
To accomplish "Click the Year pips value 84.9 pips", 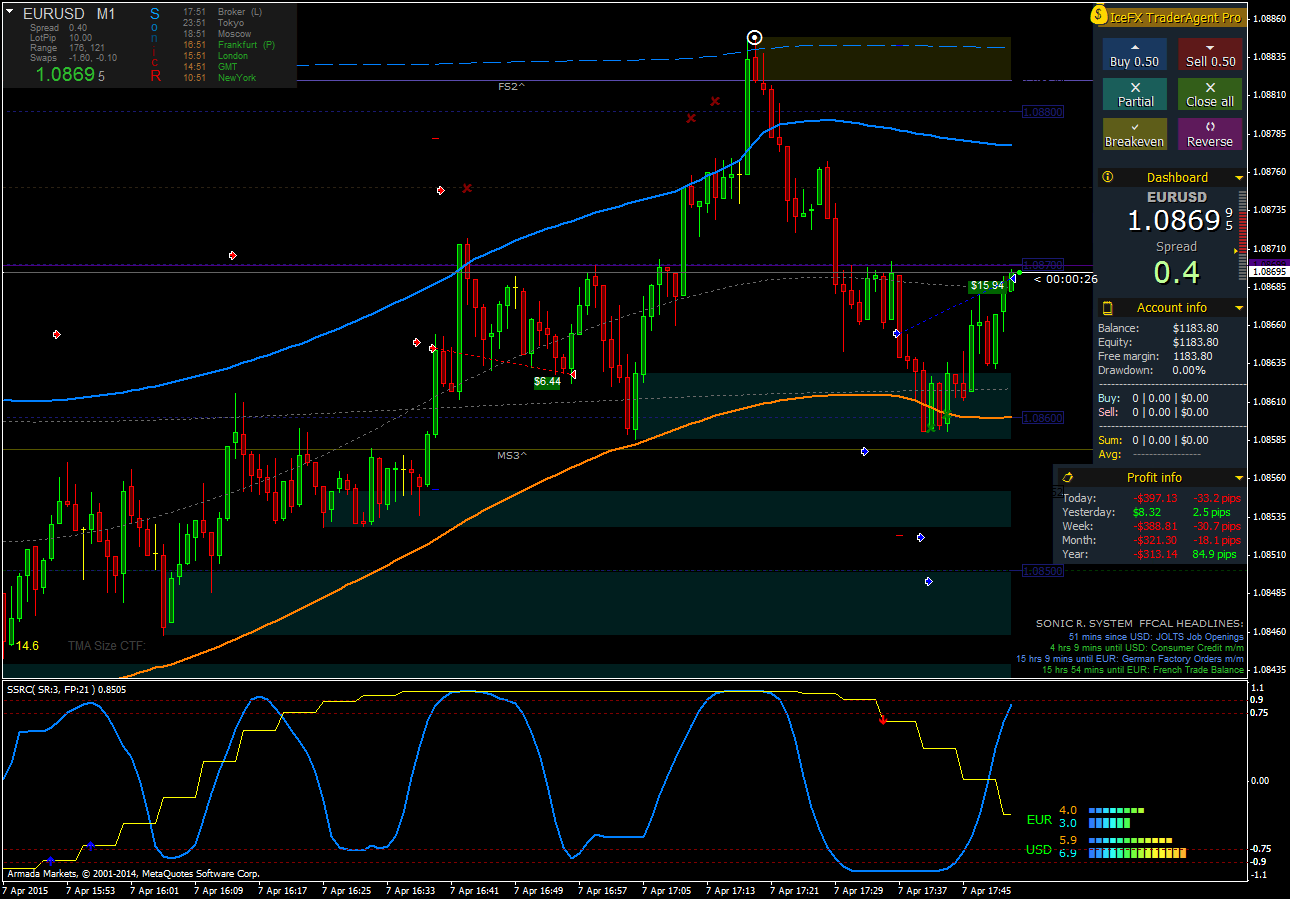I will pyautogui.click(x=1214, y=554).
